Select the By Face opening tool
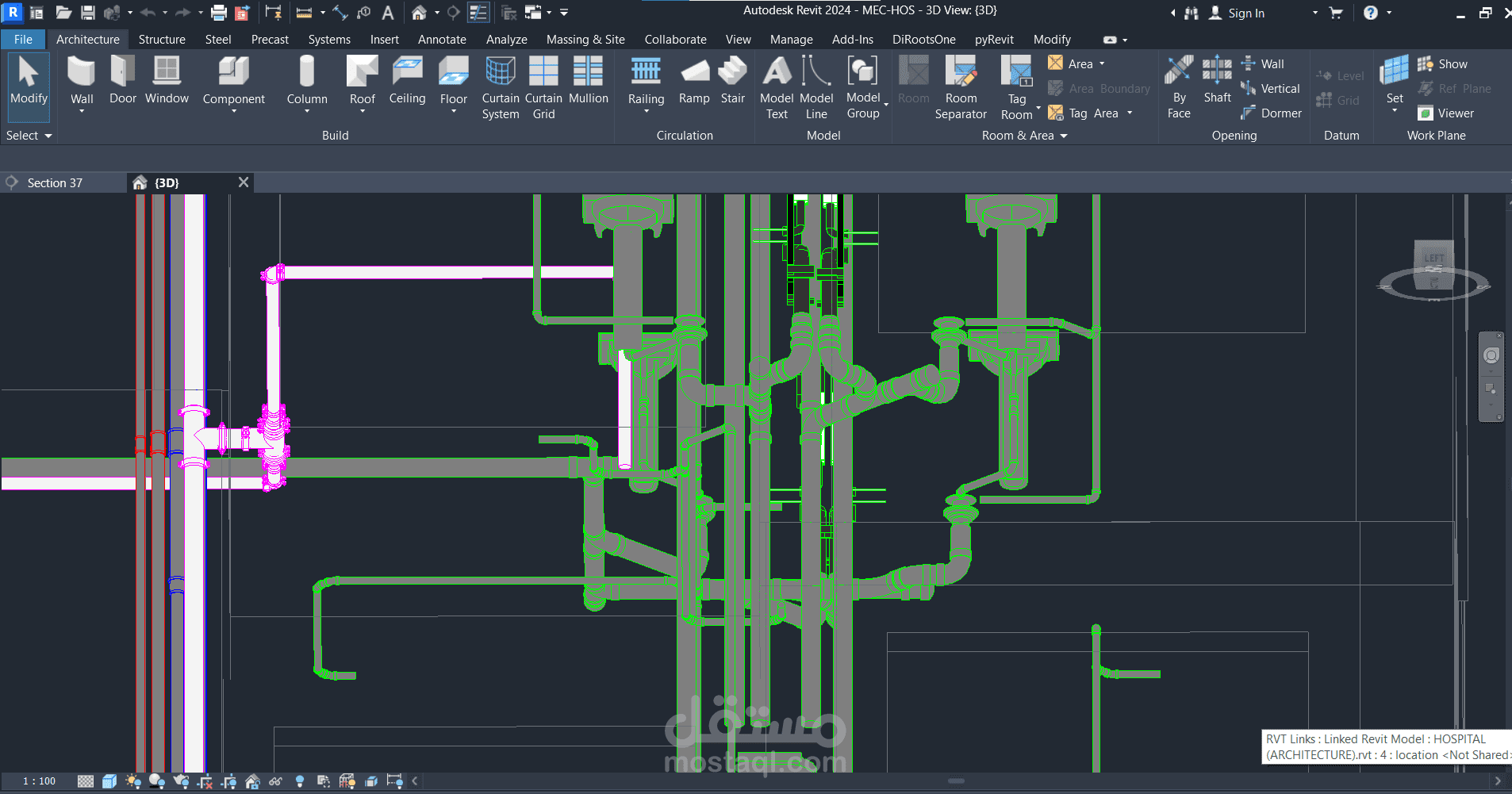Viewport: 1512px width, 794px height. tap(1179, 87)
